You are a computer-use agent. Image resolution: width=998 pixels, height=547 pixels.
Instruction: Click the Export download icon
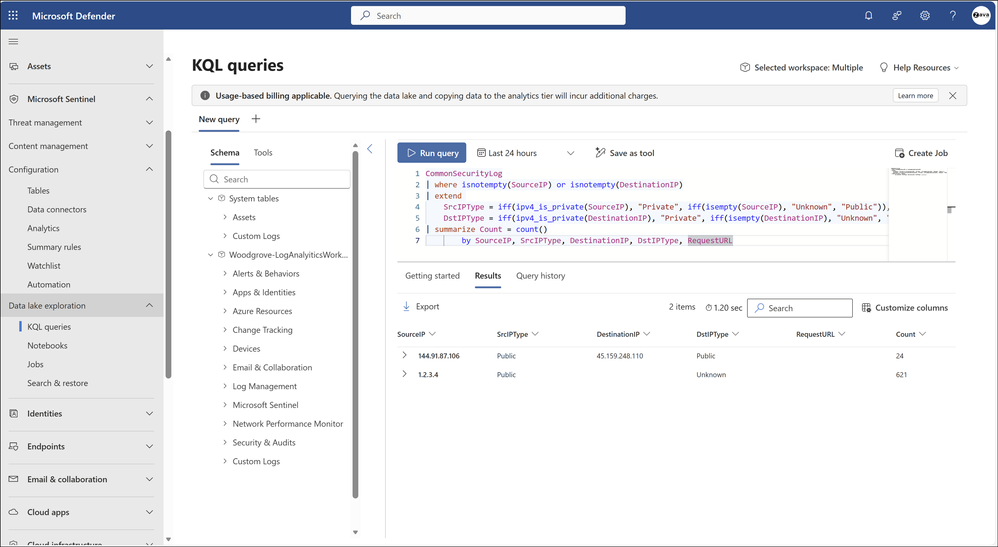(406, 306)
